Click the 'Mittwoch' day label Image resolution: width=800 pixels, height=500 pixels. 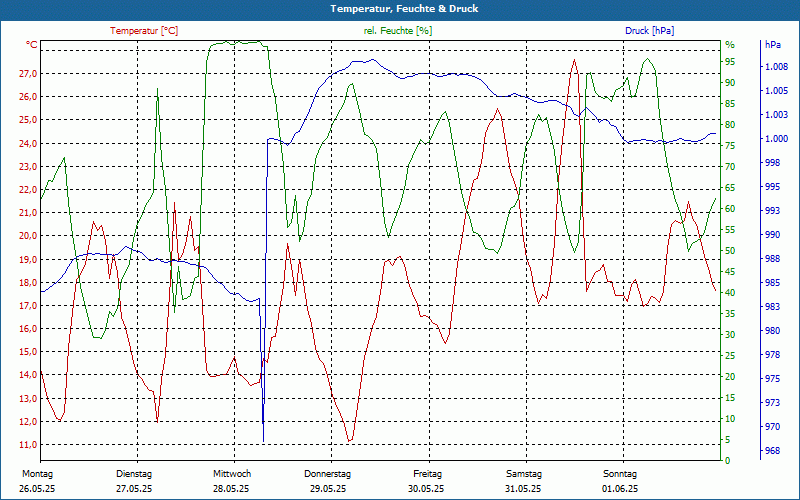232,474
